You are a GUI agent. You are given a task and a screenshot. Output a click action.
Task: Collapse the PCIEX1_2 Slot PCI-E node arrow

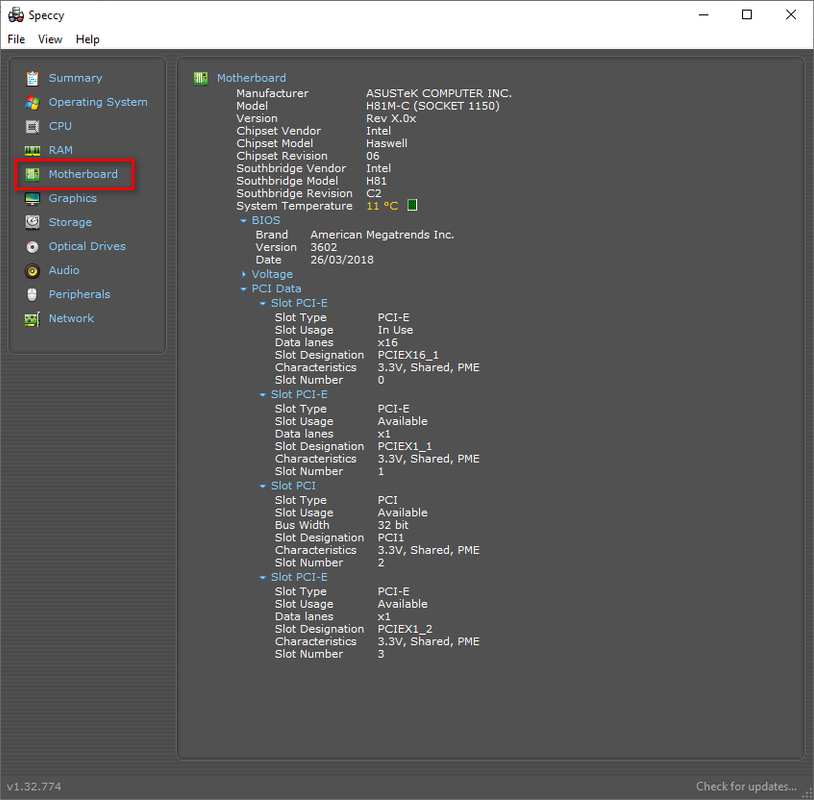263,578
